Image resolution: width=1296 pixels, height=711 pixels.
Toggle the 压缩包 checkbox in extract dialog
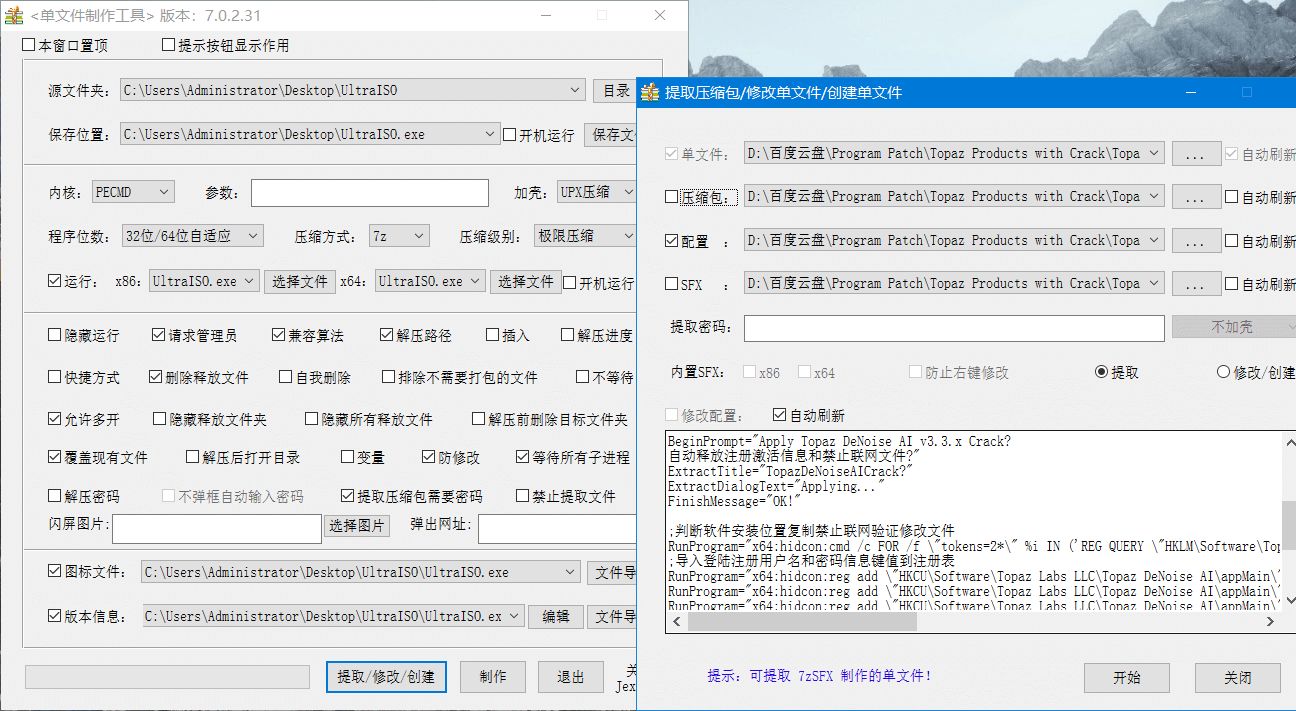672,198
